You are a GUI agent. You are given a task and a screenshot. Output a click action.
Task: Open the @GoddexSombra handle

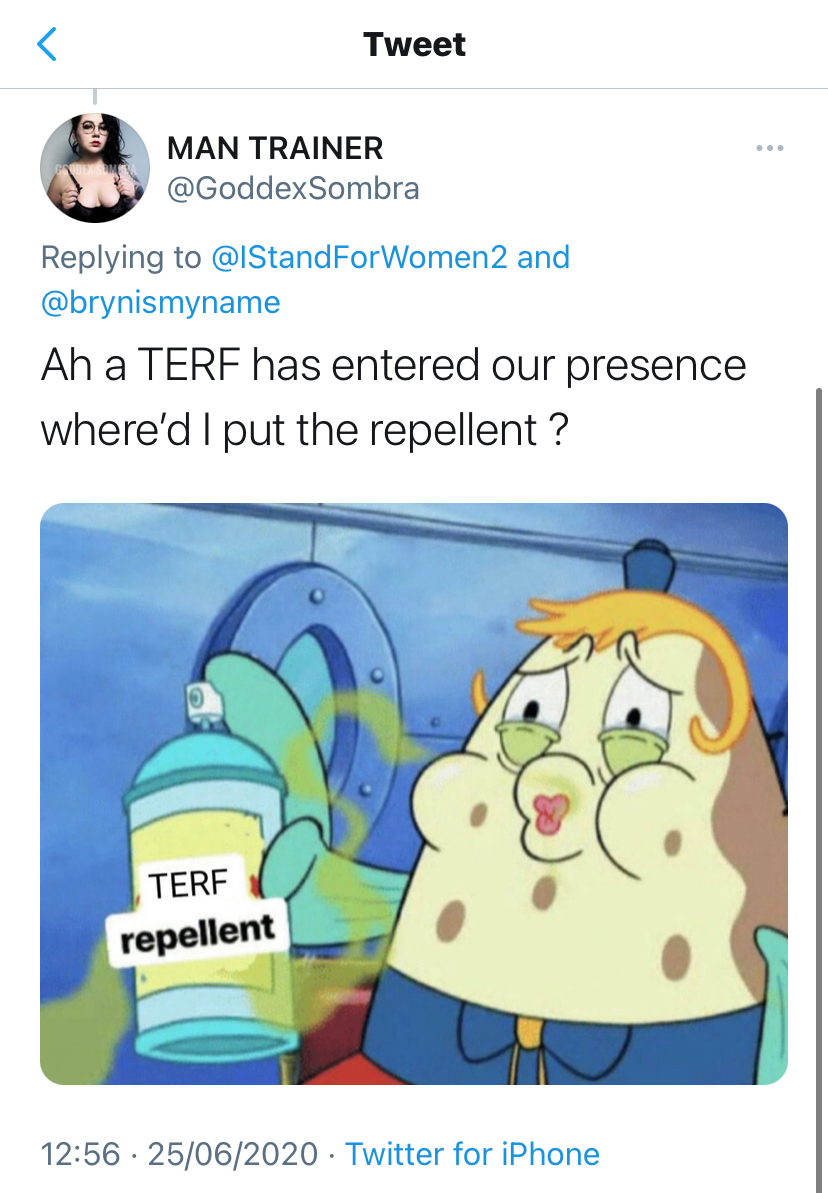[292, 188]
